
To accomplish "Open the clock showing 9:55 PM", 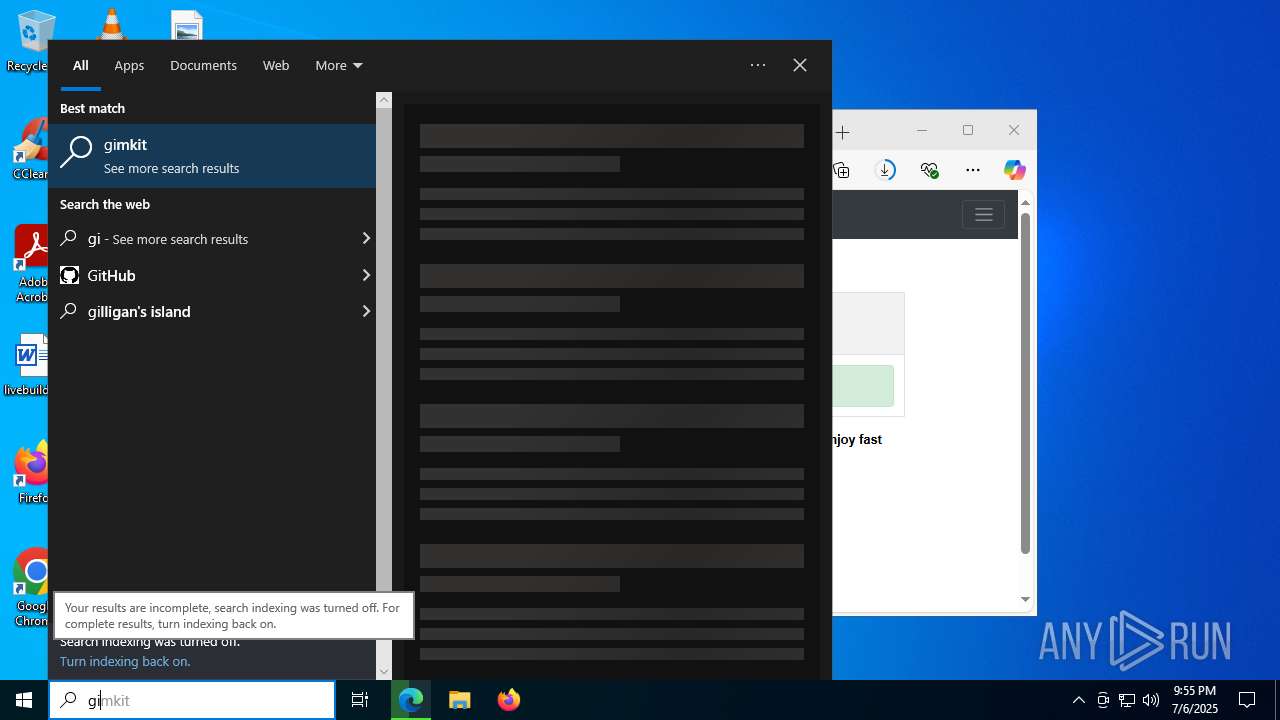I will (x=1194, y=700).
